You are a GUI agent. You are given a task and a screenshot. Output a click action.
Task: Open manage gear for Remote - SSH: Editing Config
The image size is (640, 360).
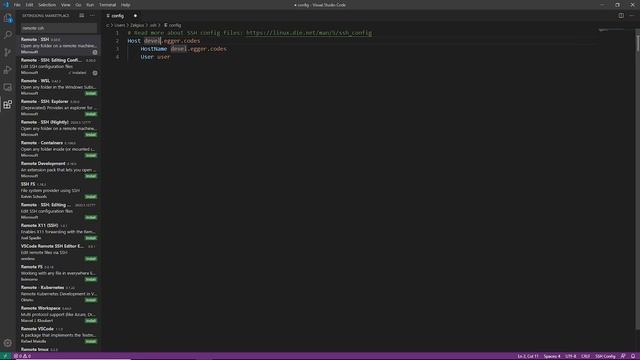95,73
